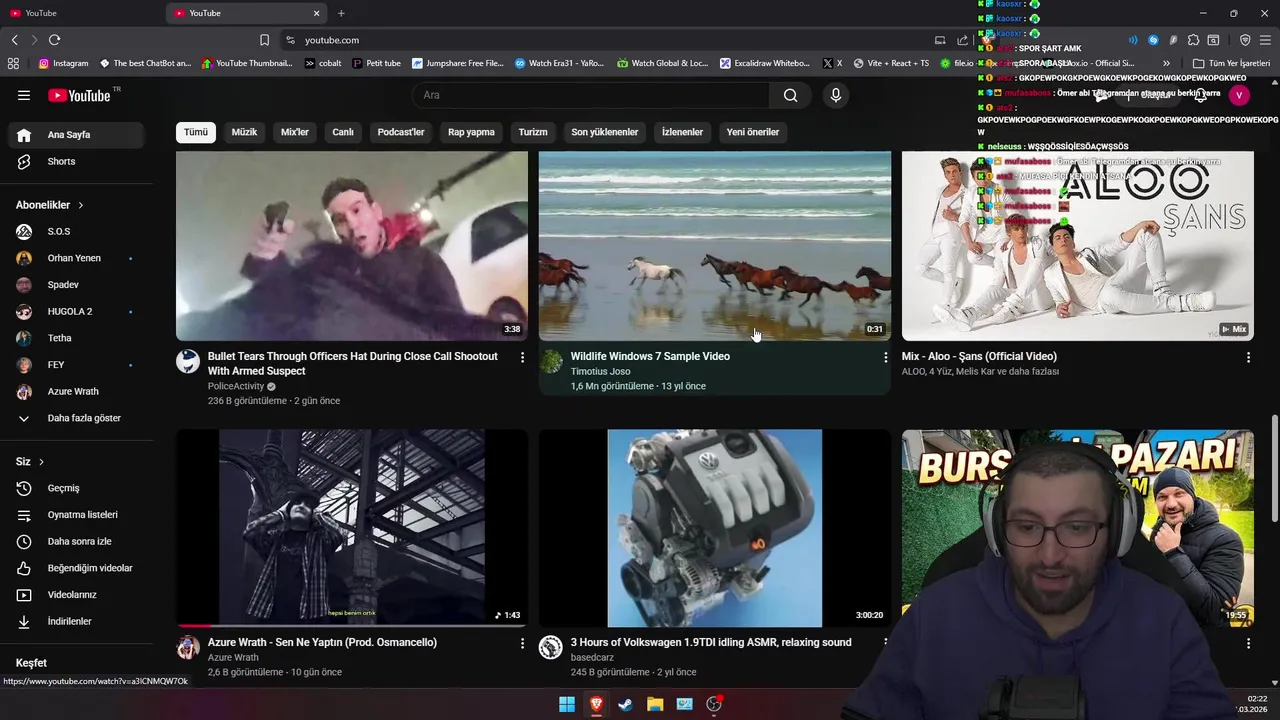Open Videolarınız in sidebar

click(77, 595)
